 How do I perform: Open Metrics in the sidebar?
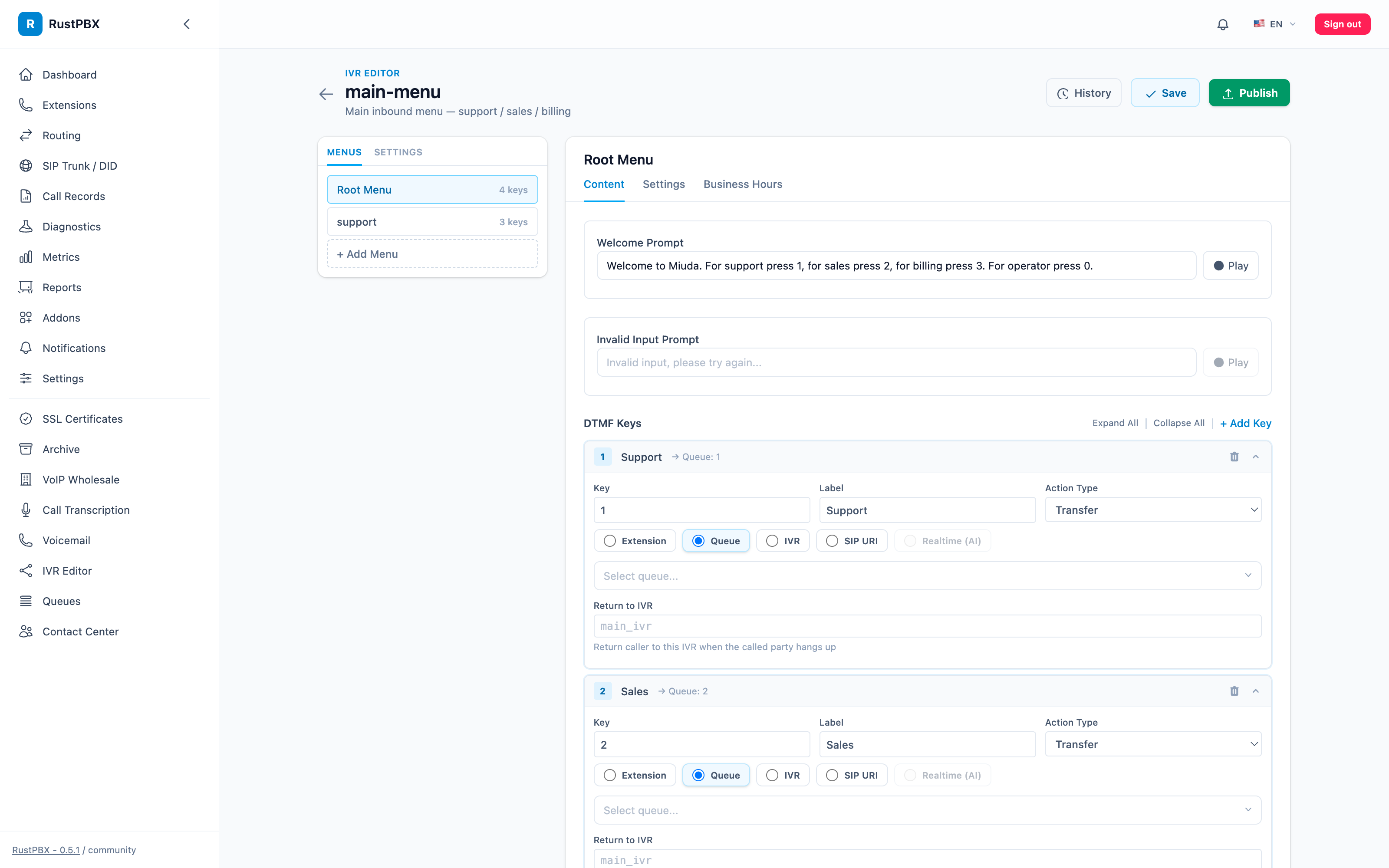(x=110, y=257)
